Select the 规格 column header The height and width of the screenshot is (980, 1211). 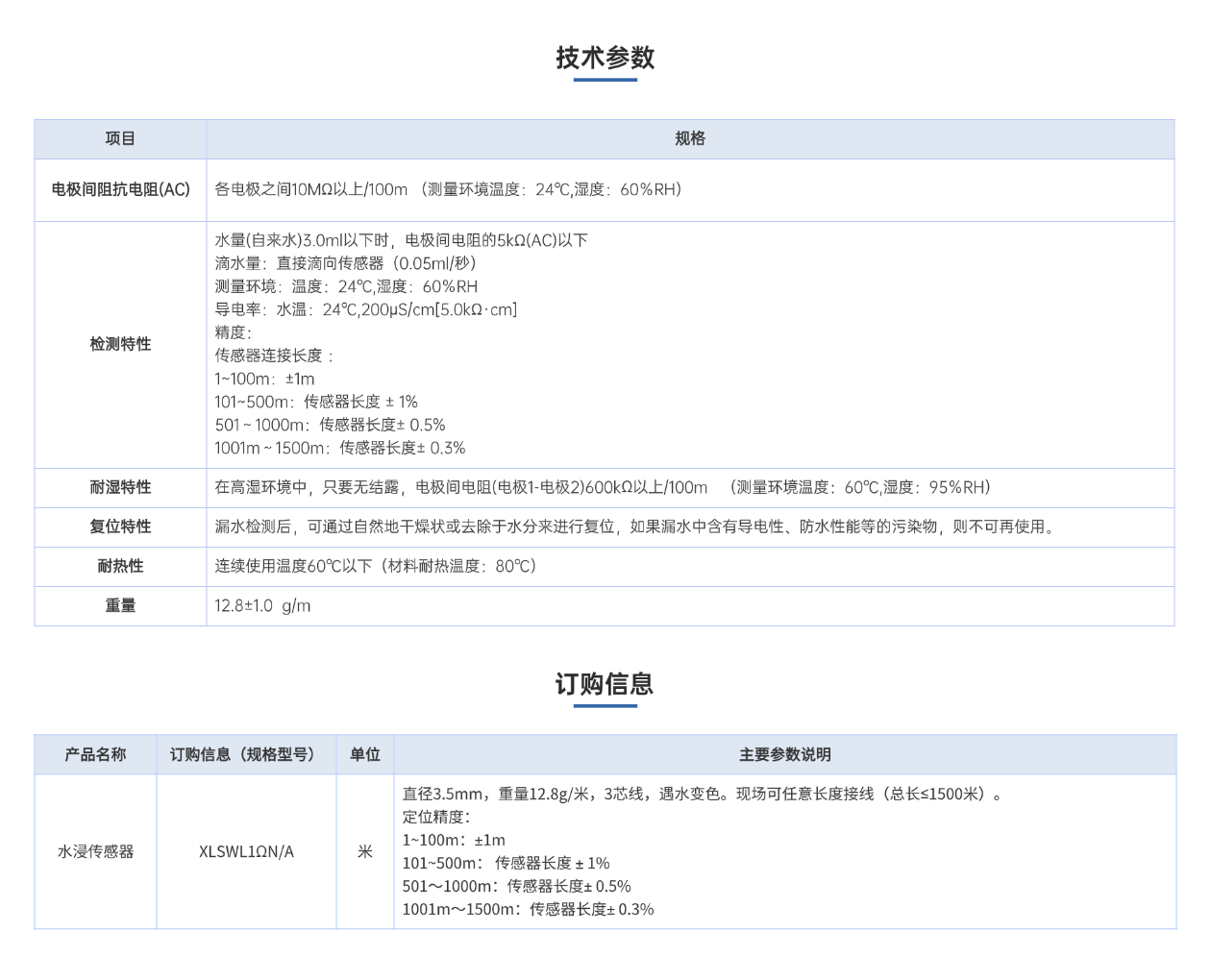click(689, 139)
